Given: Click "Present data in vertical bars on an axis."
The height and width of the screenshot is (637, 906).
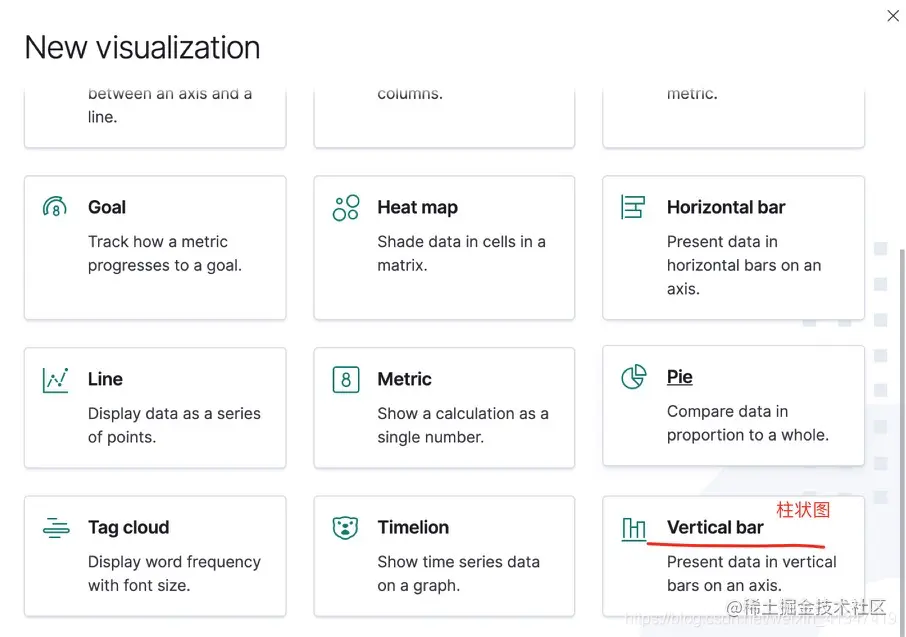Looking at the screenshot, I should tap(751, 573).
